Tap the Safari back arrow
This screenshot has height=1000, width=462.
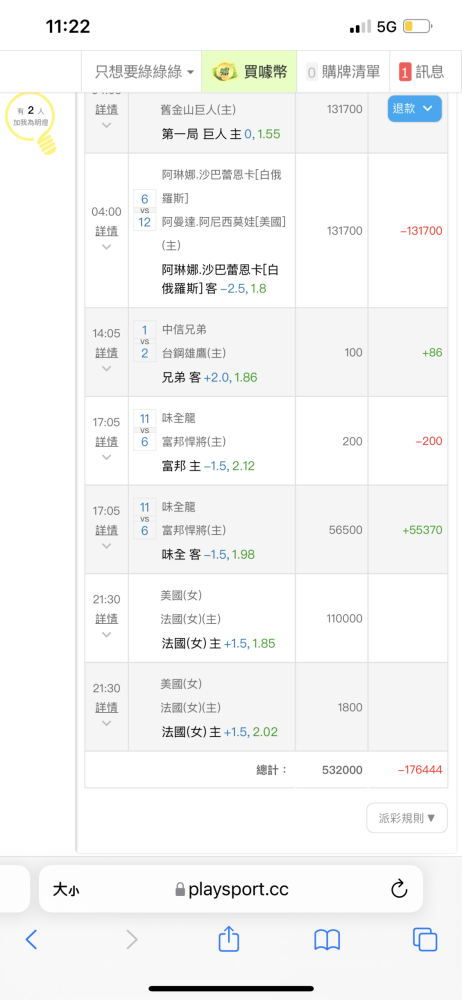pos(31,939)
